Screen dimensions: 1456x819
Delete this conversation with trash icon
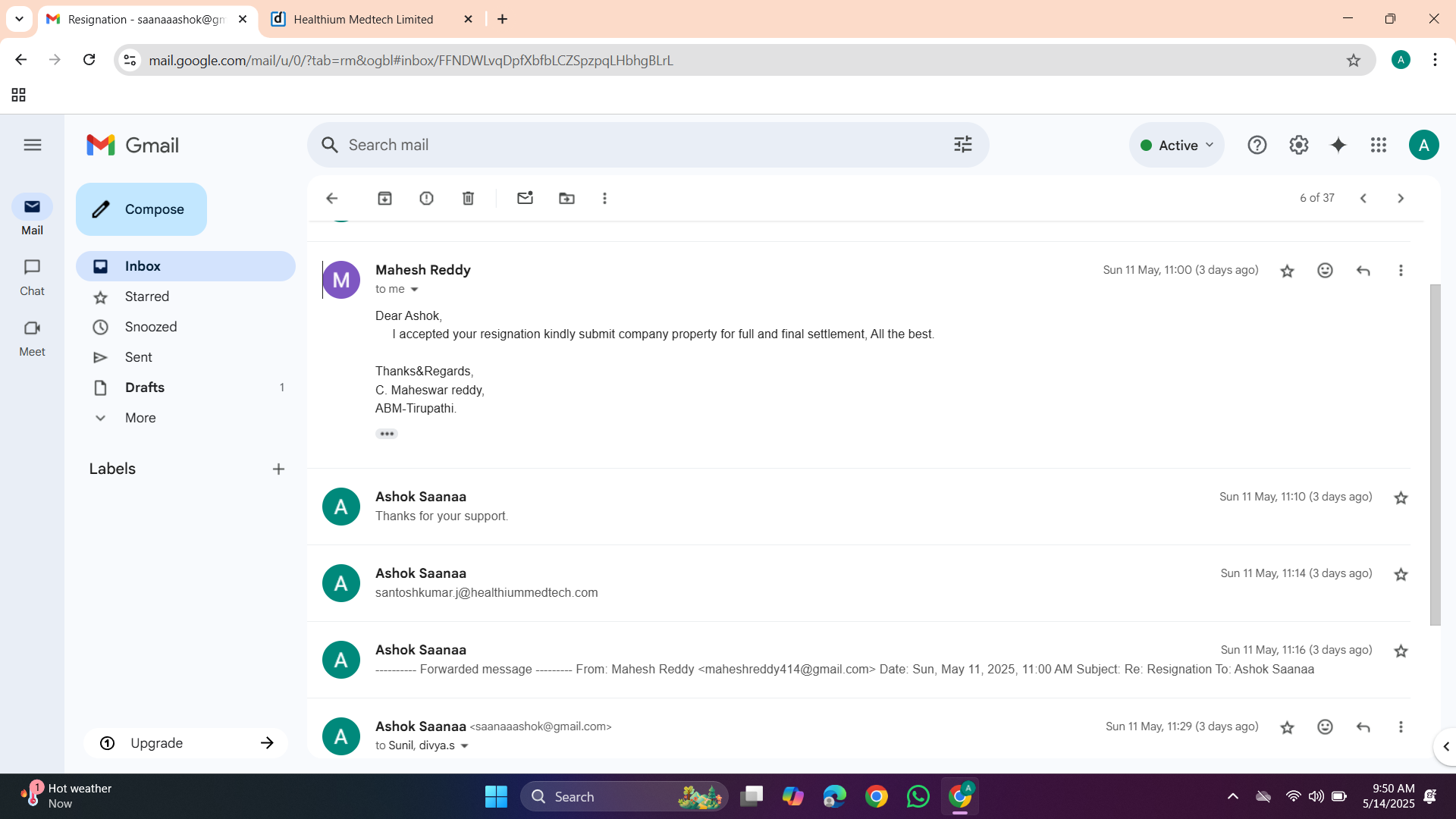tap(468, 198)
